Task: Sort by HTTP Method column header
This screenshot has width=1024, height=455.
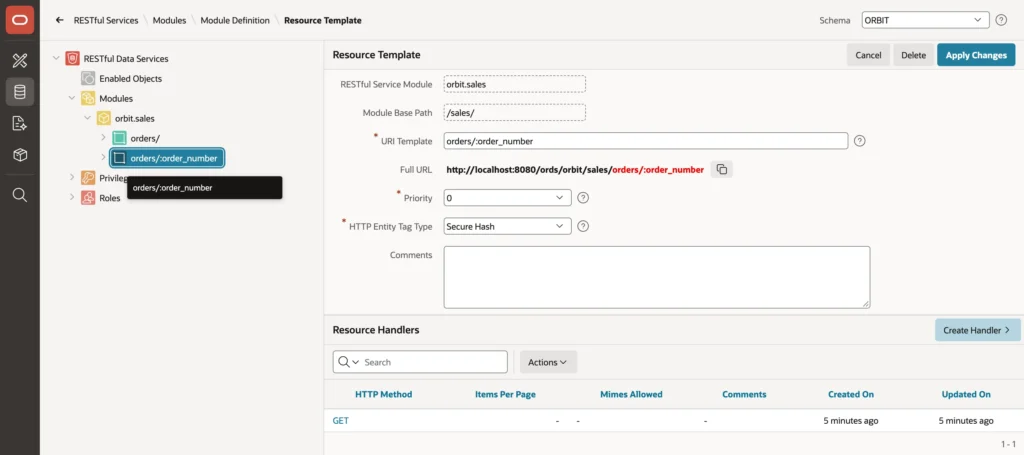Action: point(383,394)
